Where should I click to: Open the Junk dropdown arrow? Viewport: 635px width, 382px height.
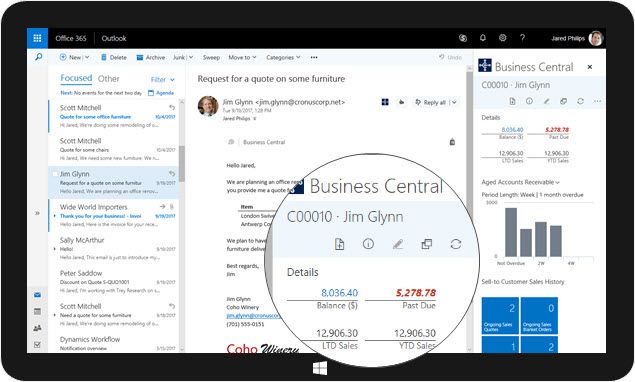click(191, 58)
